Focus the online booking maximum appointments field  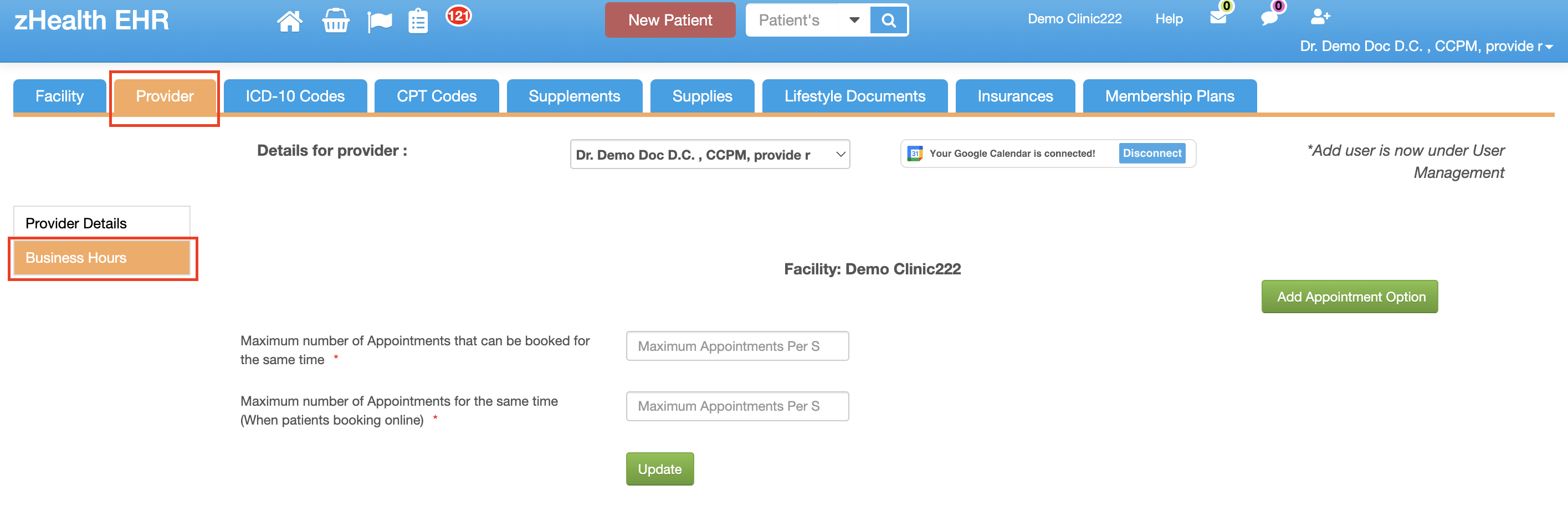736,406
